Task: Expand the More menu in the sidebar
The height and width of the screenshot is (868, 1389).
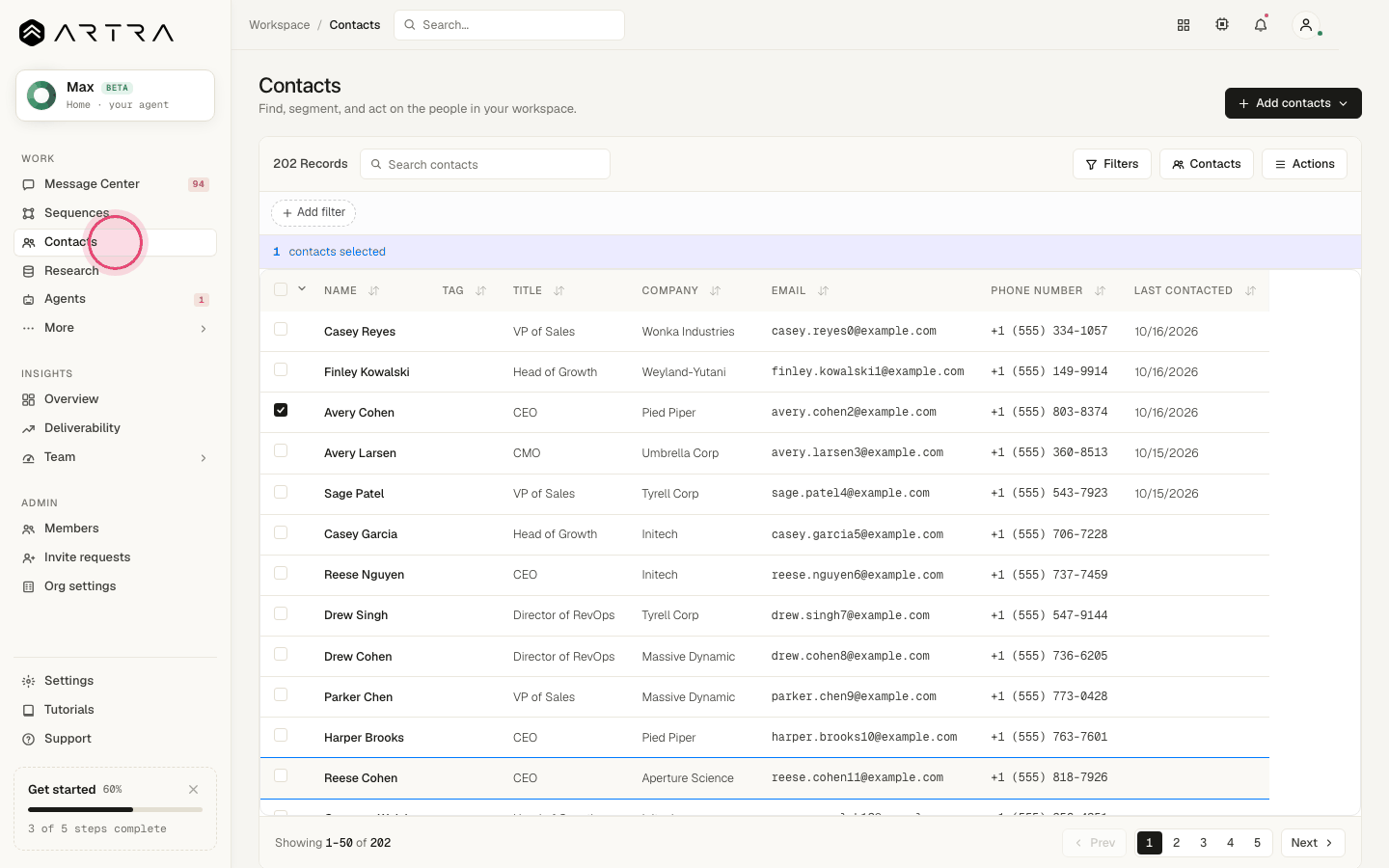Action: pyautogui.click(x=115, y=328)
